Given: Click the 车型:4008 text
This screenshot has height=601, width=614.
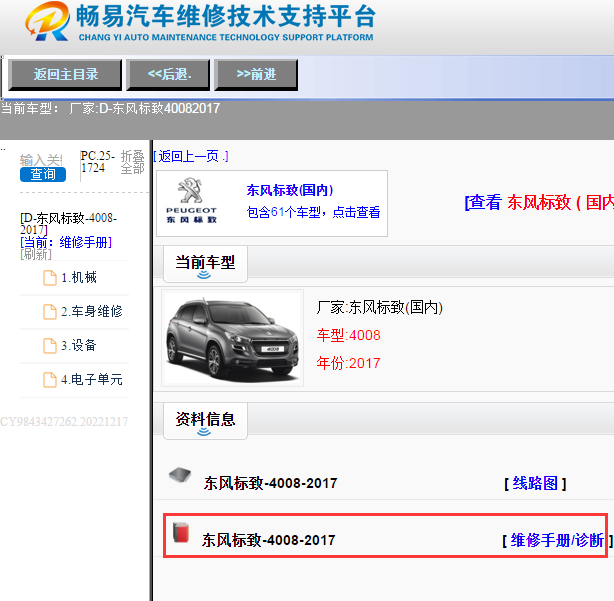Looking at the screenshot, I should click(x=349, y=336).
